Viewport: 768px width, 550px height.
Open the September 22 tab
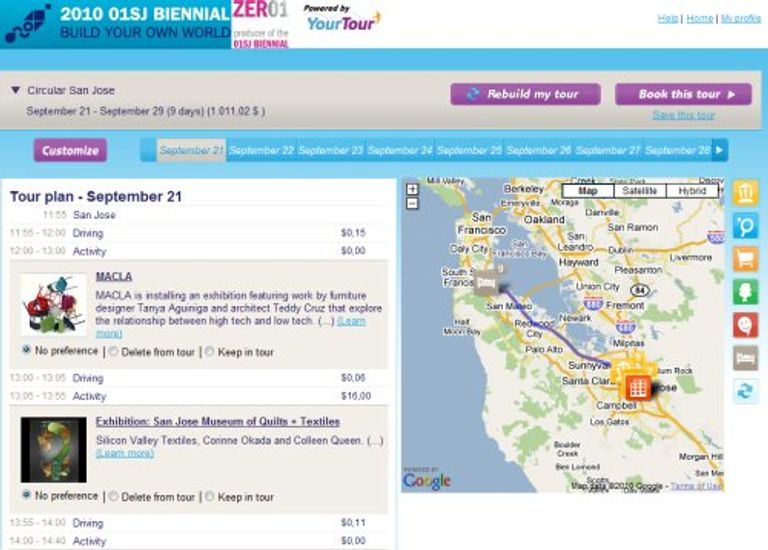coord(261,150)
